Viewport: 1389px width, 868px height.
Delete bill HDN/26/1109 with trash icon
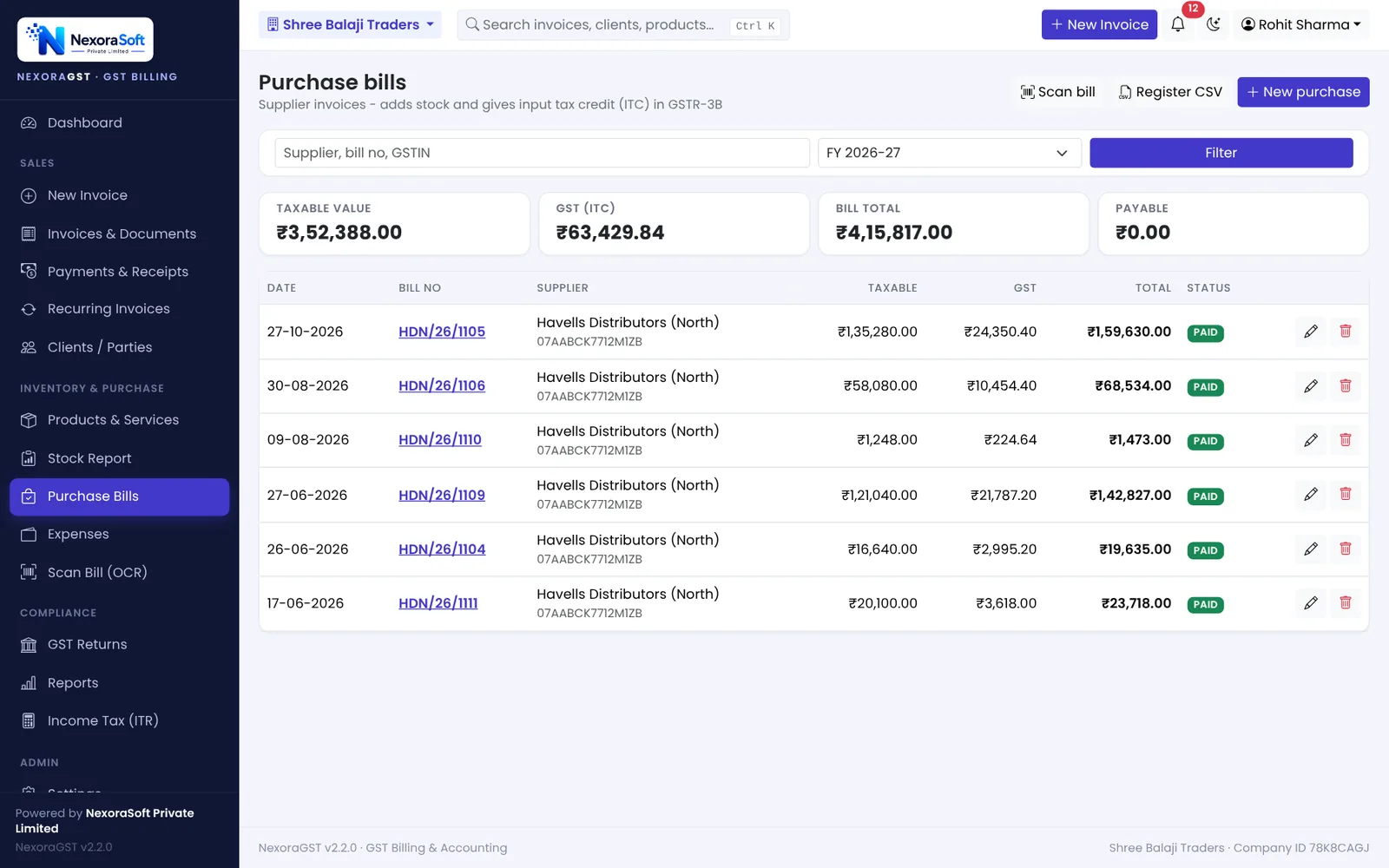(x=1346, y=494)
